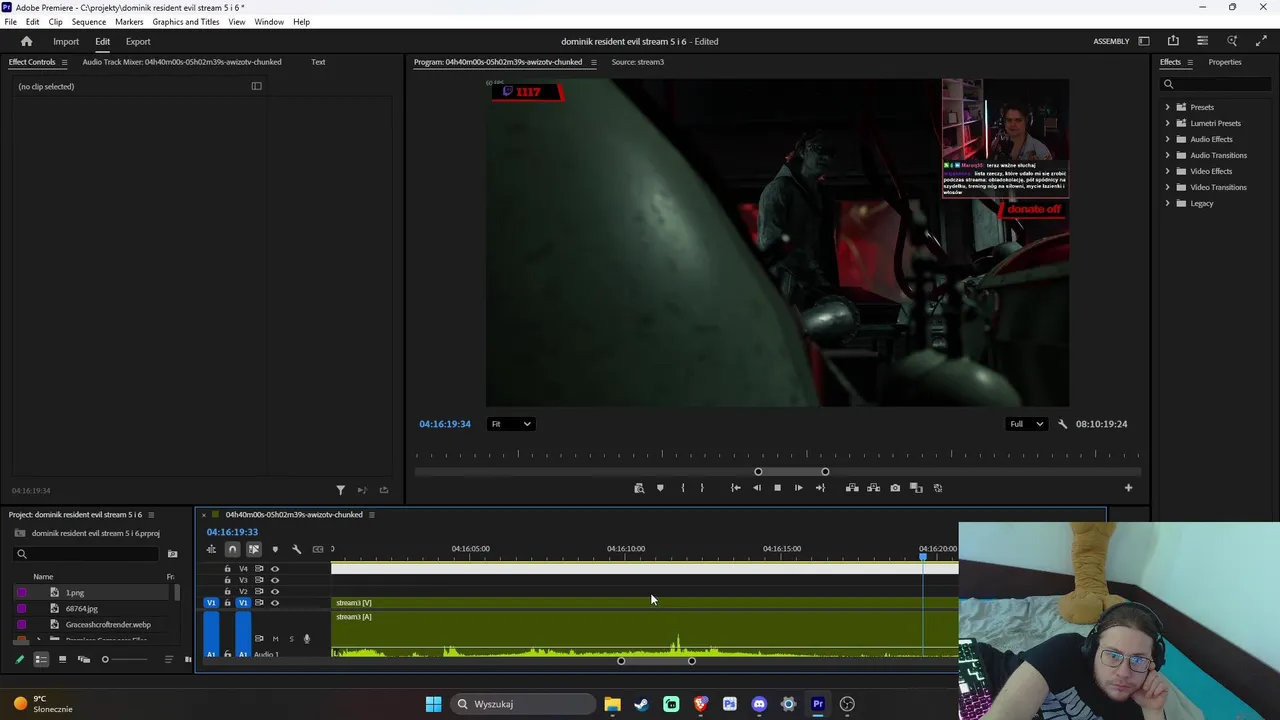Switch to the Properties tab
1280x720 pixels.
1225,62
